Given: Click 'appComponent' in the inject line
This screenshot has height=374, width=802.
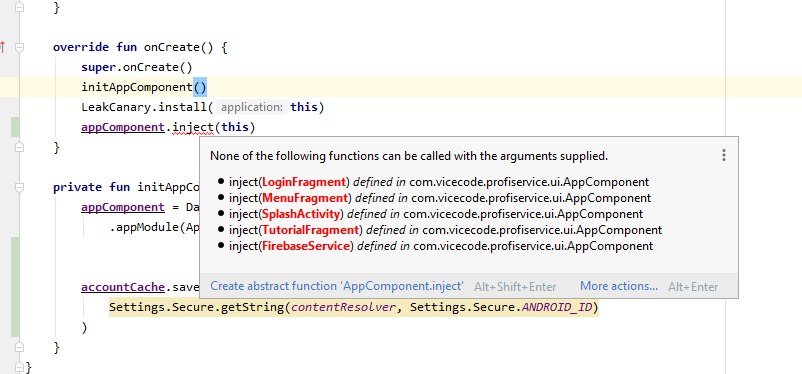Looking at the screenshot, I should pyautogui.click(x=123, y=127).
